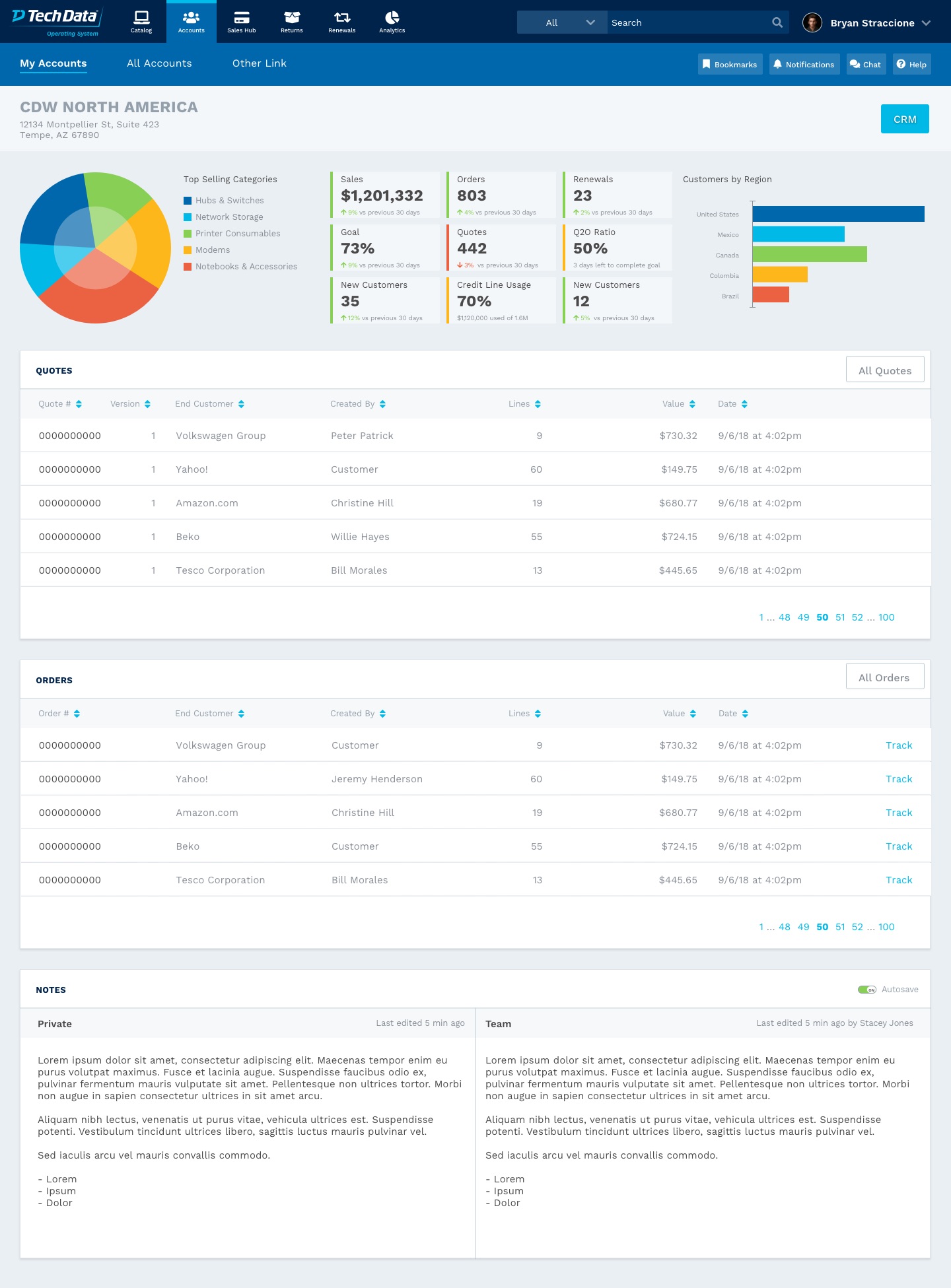
Task: Open All Quotes
Action: [x=885, y=370]
